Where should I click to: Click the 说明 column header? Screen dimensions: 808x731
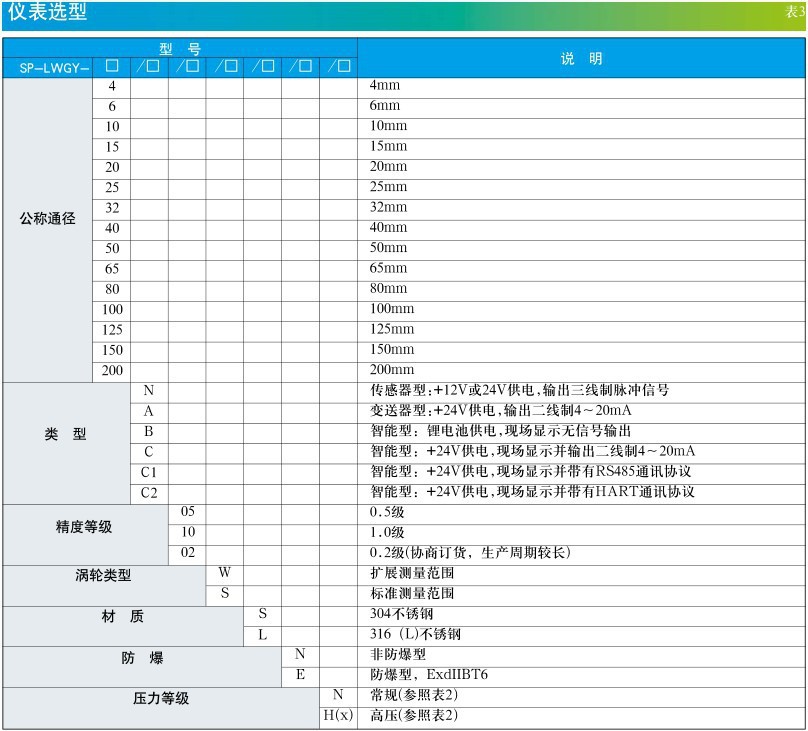click(581, 59)
